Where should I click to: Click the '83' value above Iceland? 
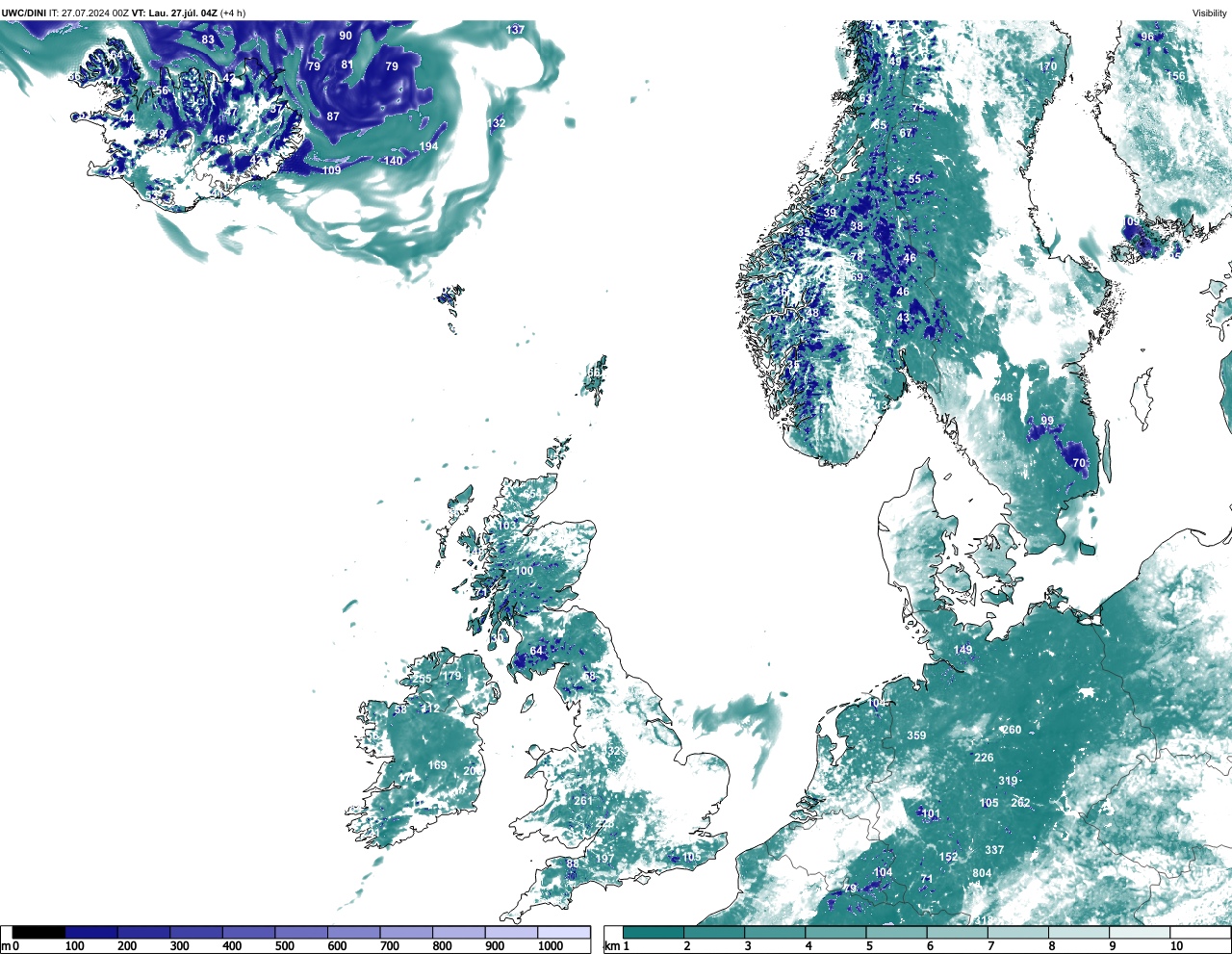208,39
